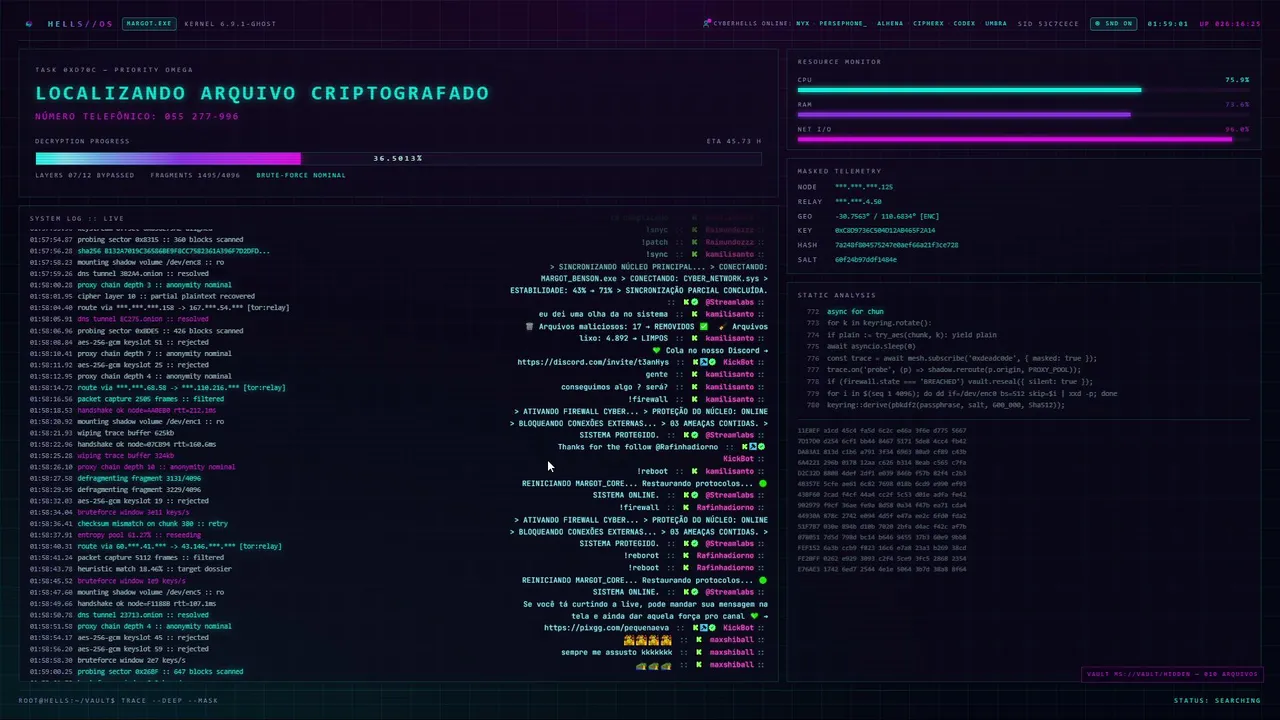Select online user CIPHERX
Screen dimensions: 1280x720
point(929,23)
